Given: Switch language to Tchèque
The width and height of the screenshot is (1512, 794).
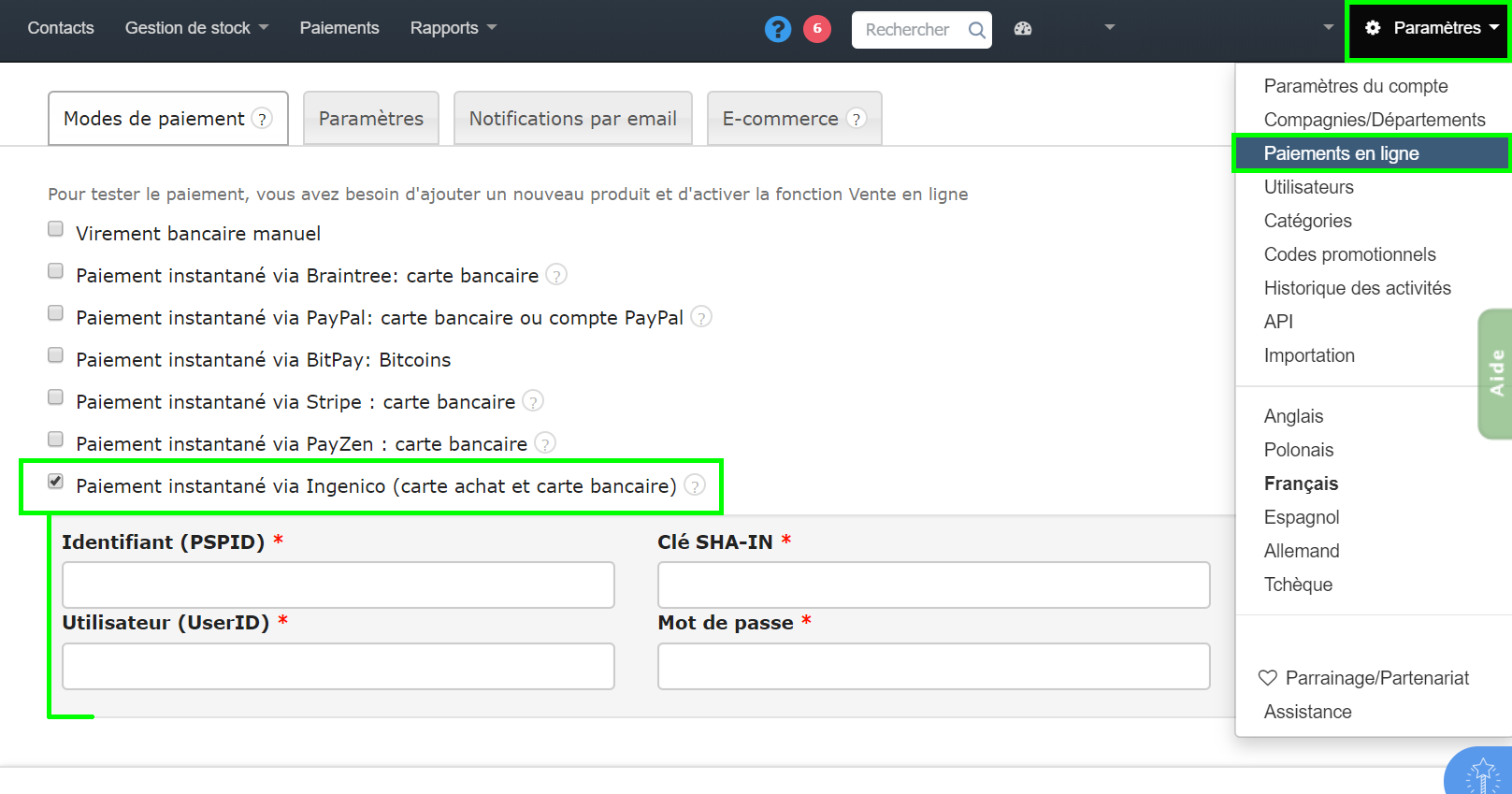Looking at the screenshot, I should click(1298, 585).
